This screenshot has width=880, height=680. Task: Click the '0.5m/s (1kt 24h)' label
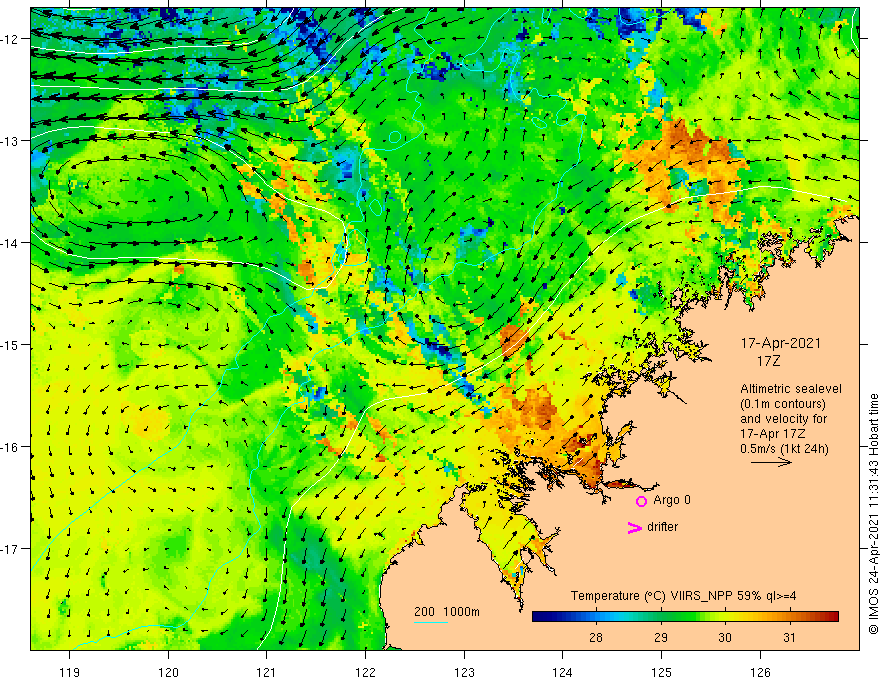784,449
